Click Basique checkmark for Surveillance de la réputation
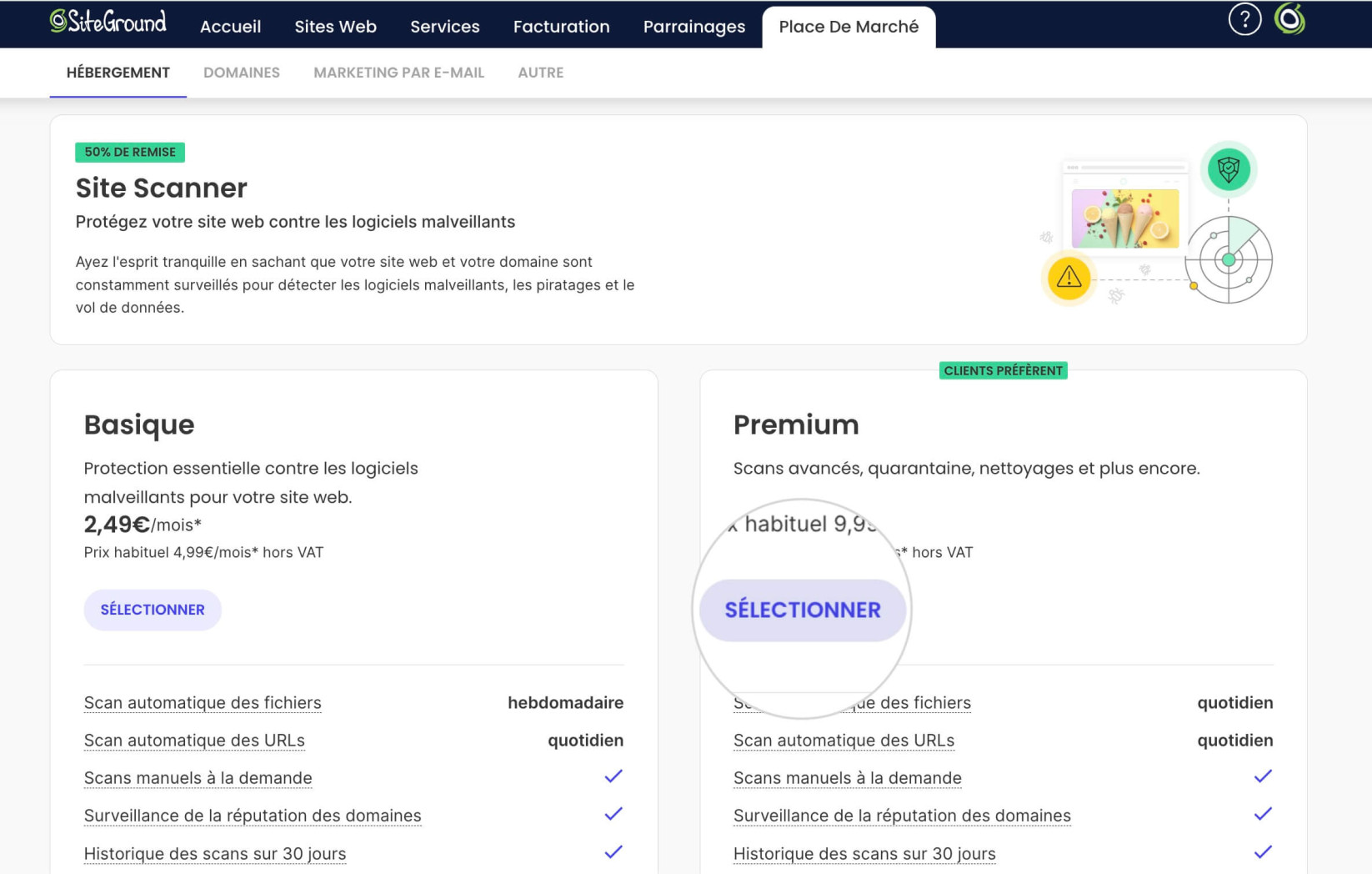The image size is (1372, 874). 613,814
